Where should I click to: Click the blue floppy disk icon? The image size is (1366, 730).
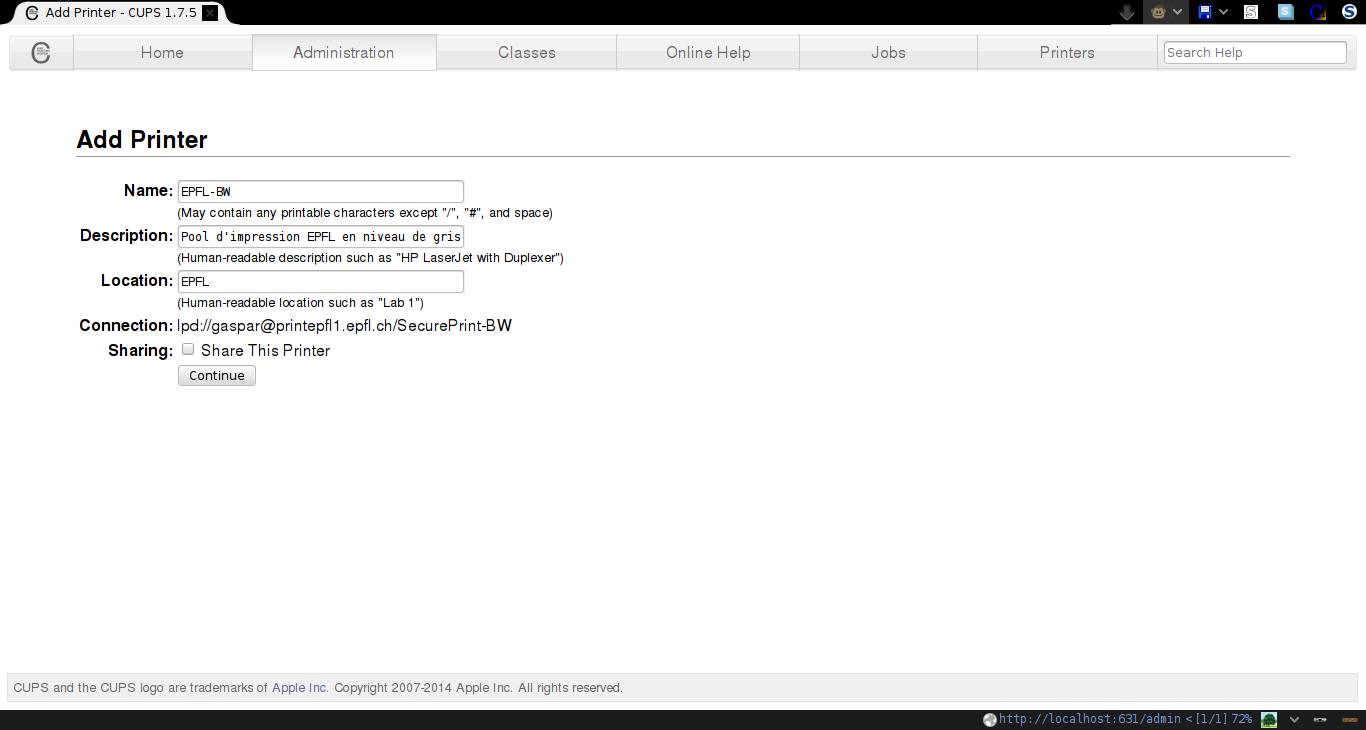(1205, 12)
